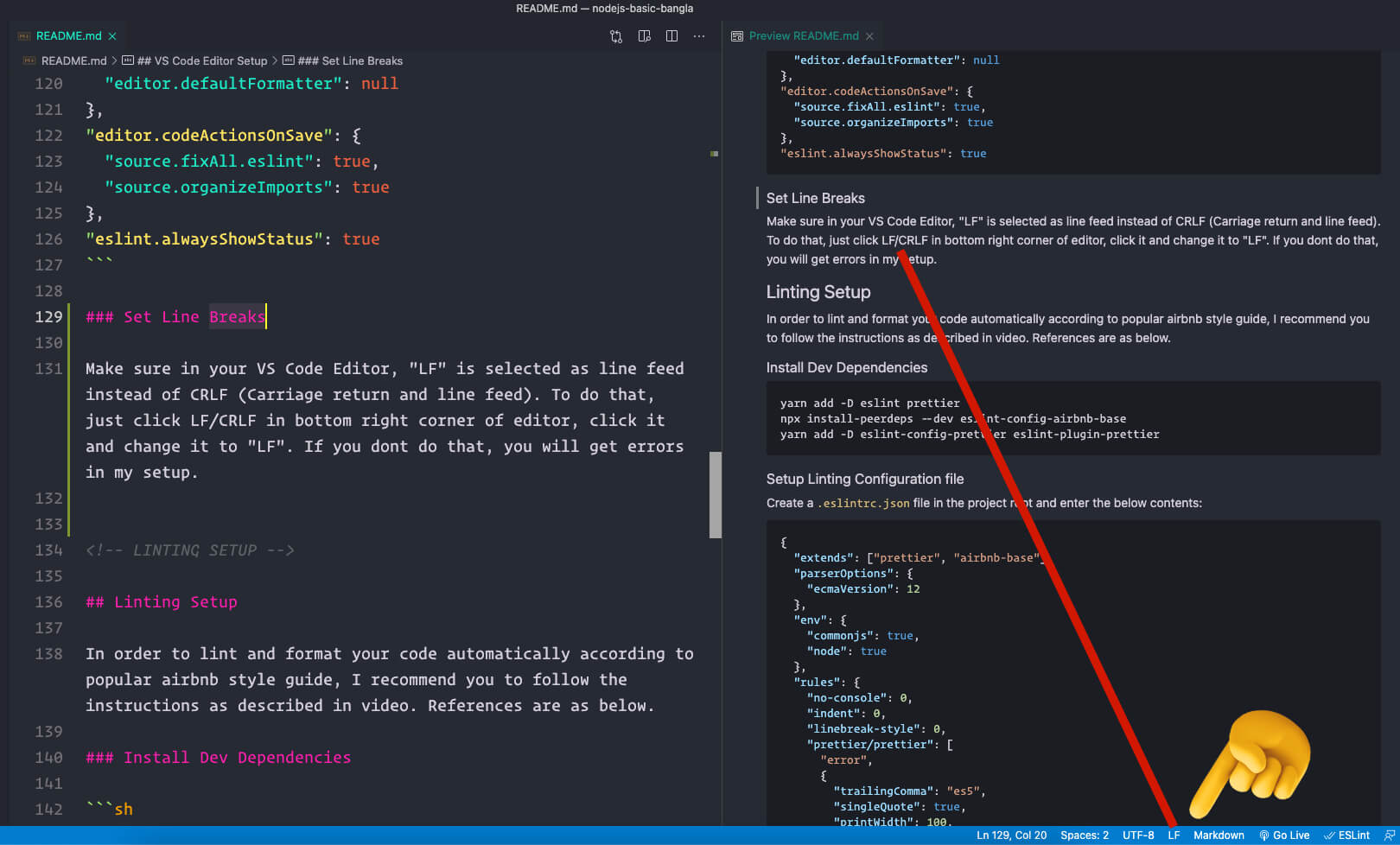Select the LF end-of-line indicator
Viewport: 1400px width, 845px height.
tap(1174, 835)
